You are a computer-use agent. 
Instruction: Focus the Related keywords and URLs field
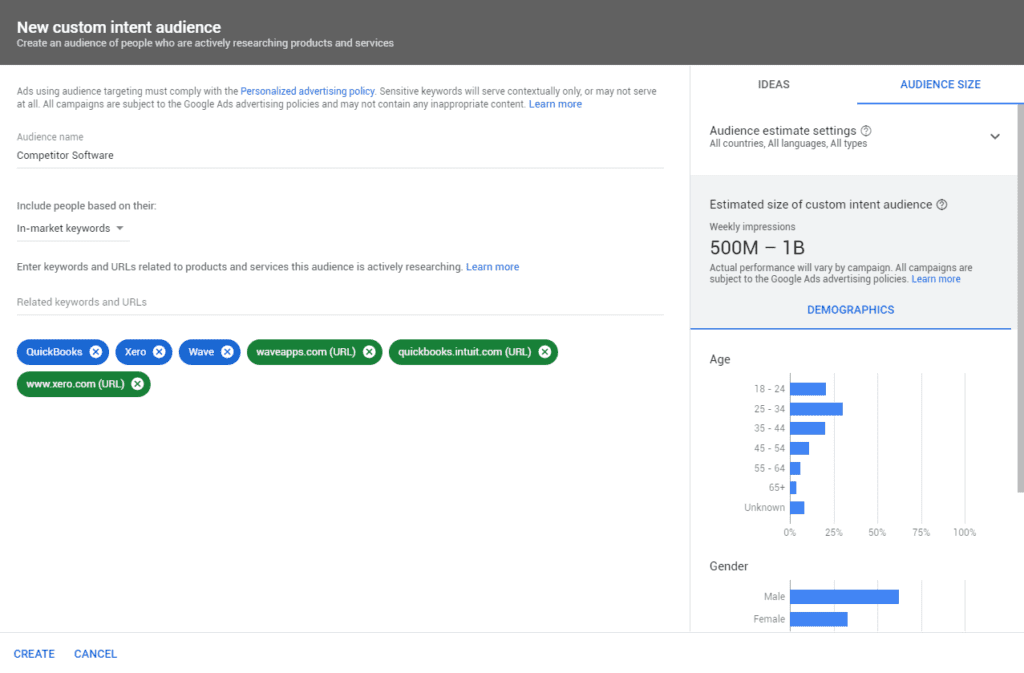[340, 302]
